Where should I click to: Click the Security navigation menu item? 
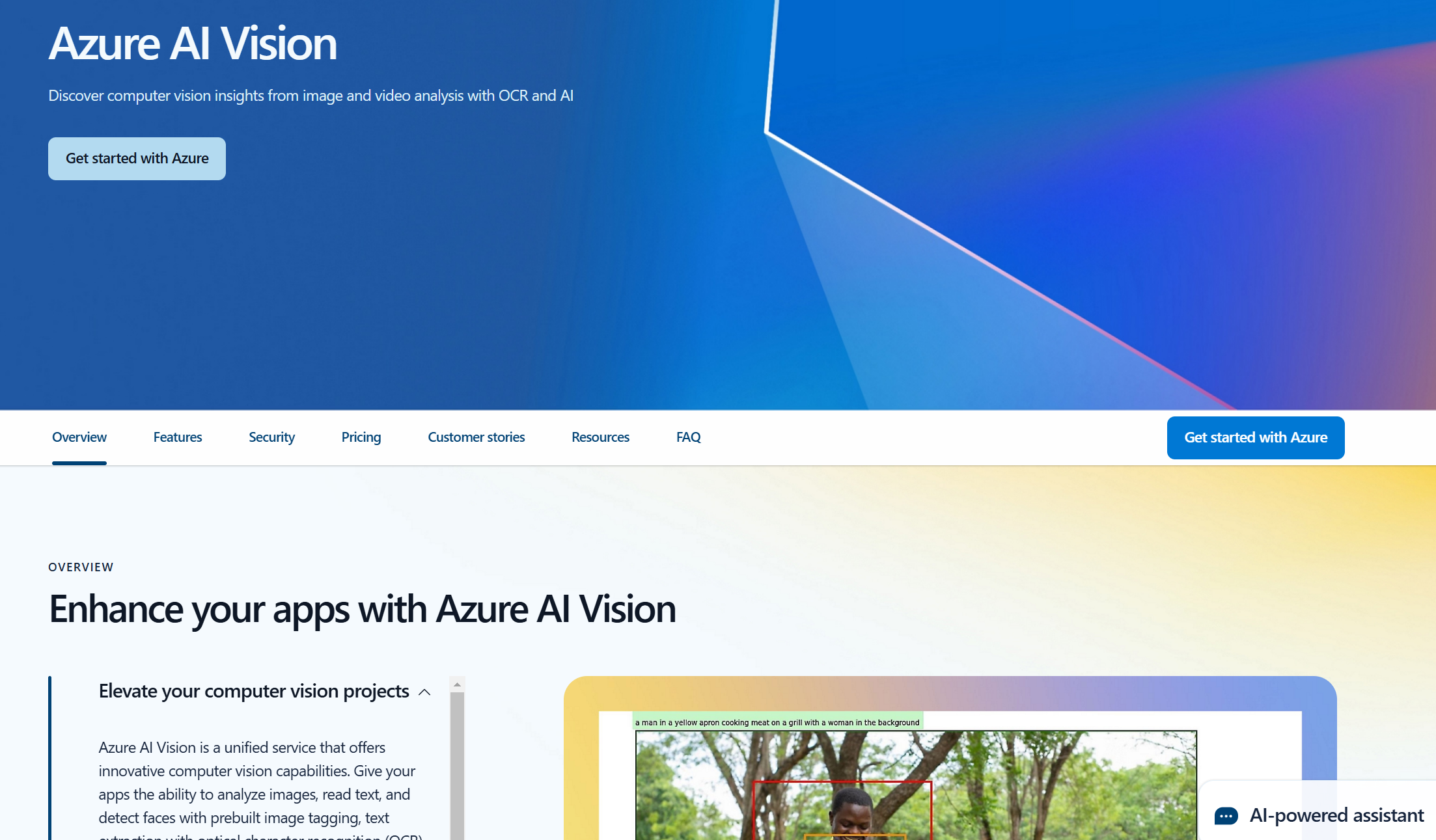pyautogui.click(x=272, y=437)
